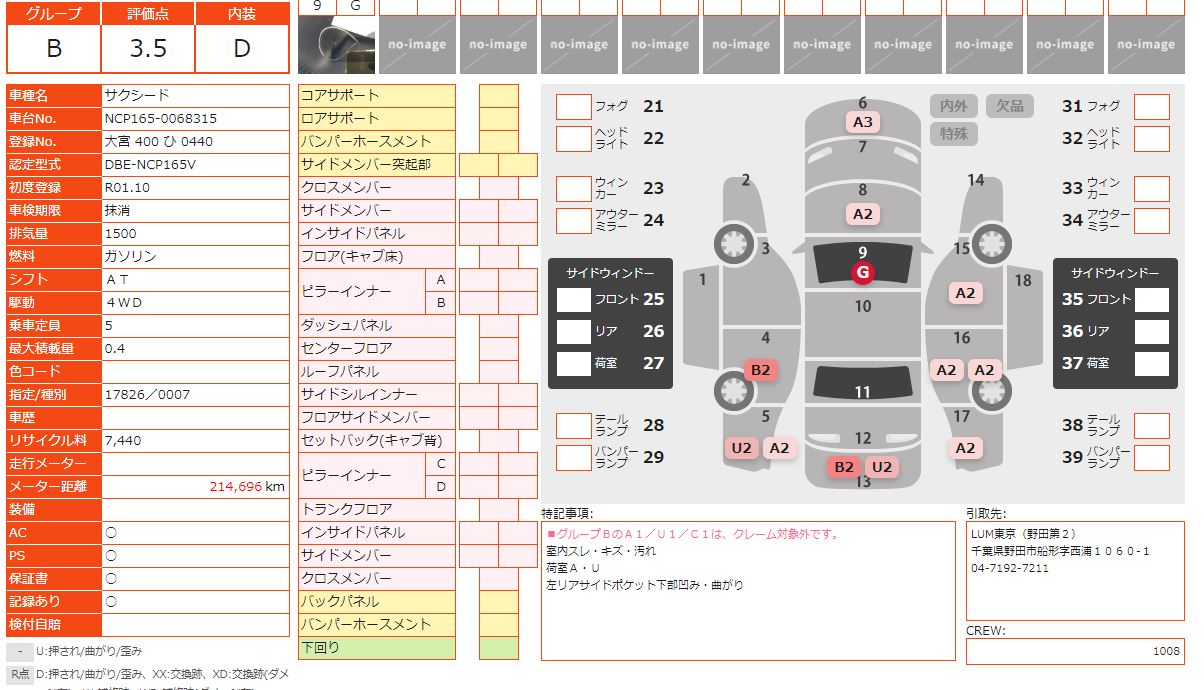This screenshot has width=1204, height=690.
Task: Check the box for ヘッドライト 22
Action: [573, 138]
